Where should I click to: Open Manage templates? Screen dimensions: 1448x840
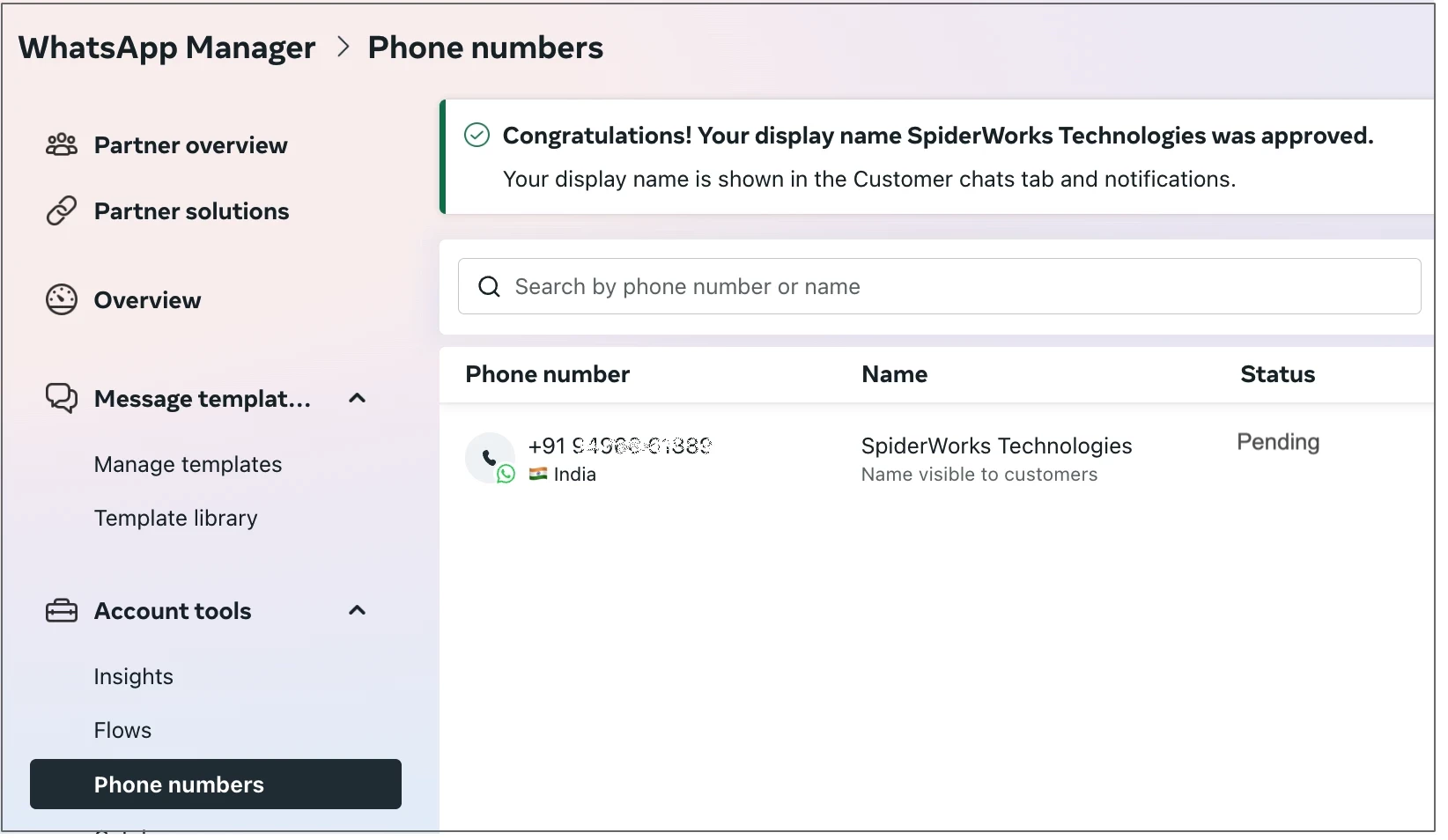coord(187,464)
